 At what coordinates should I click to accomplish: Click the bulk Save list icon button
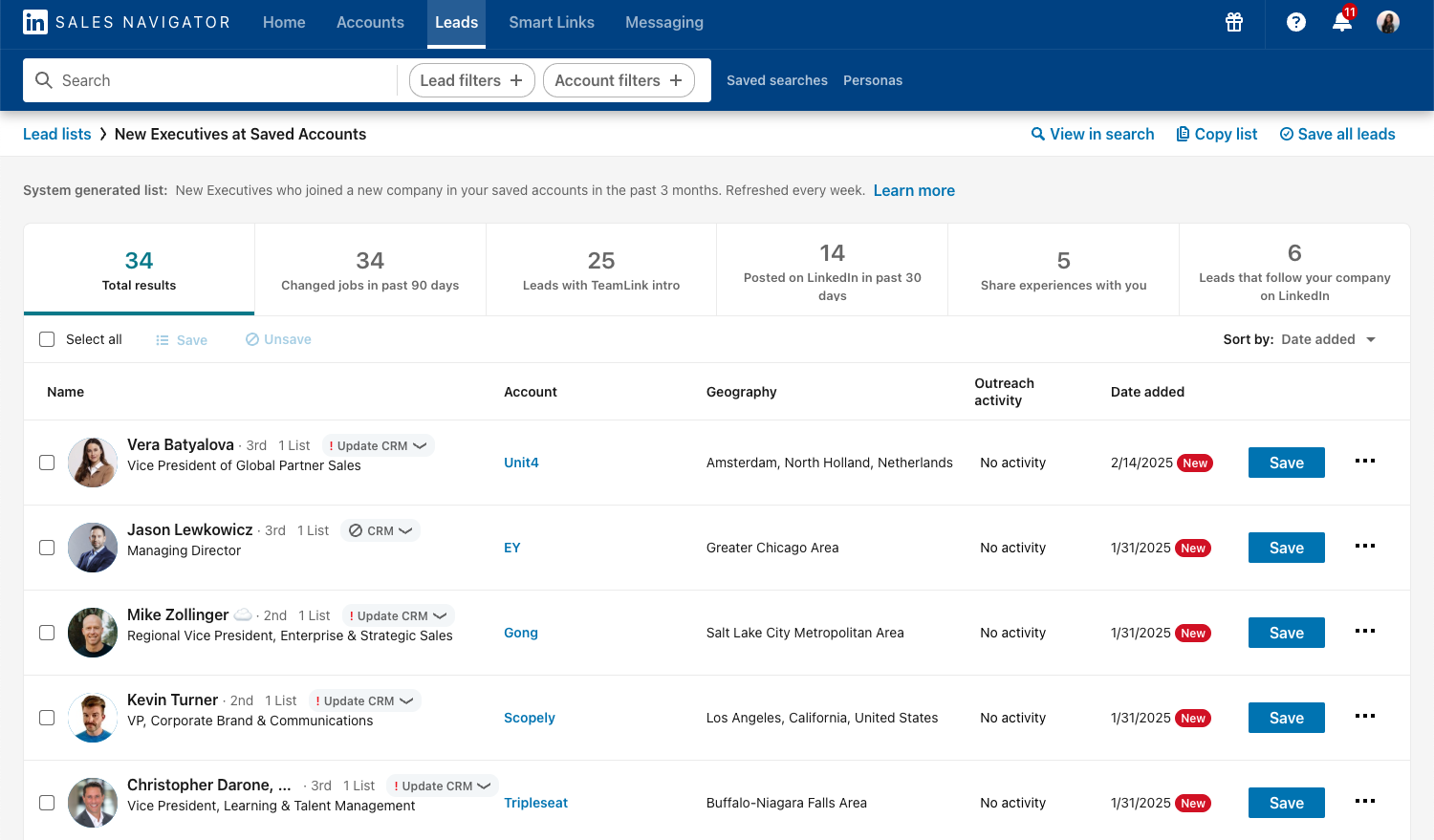tap(182, 340)
